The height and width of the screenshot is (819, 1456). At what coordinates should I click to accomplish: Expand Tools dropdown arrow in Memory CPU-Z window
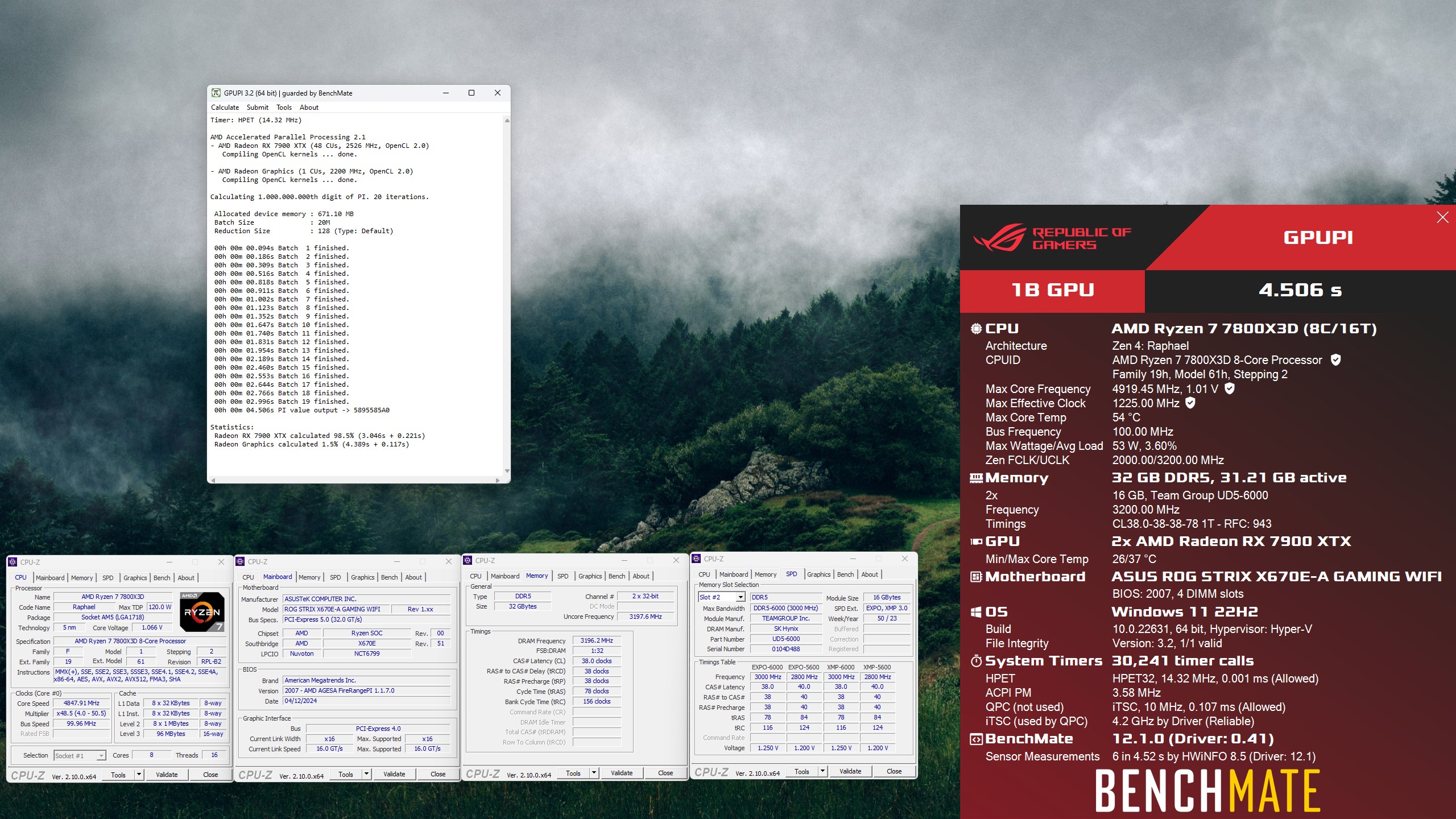click(594, 773)
